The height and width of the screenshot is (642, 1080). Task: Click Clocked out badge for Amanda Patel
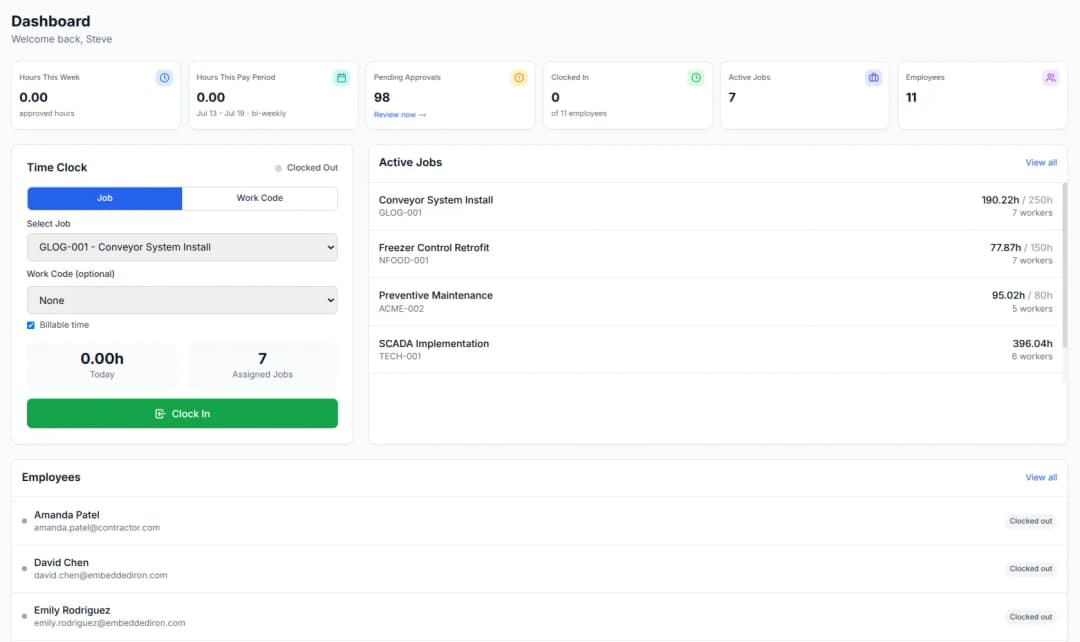click(1030, 521)
